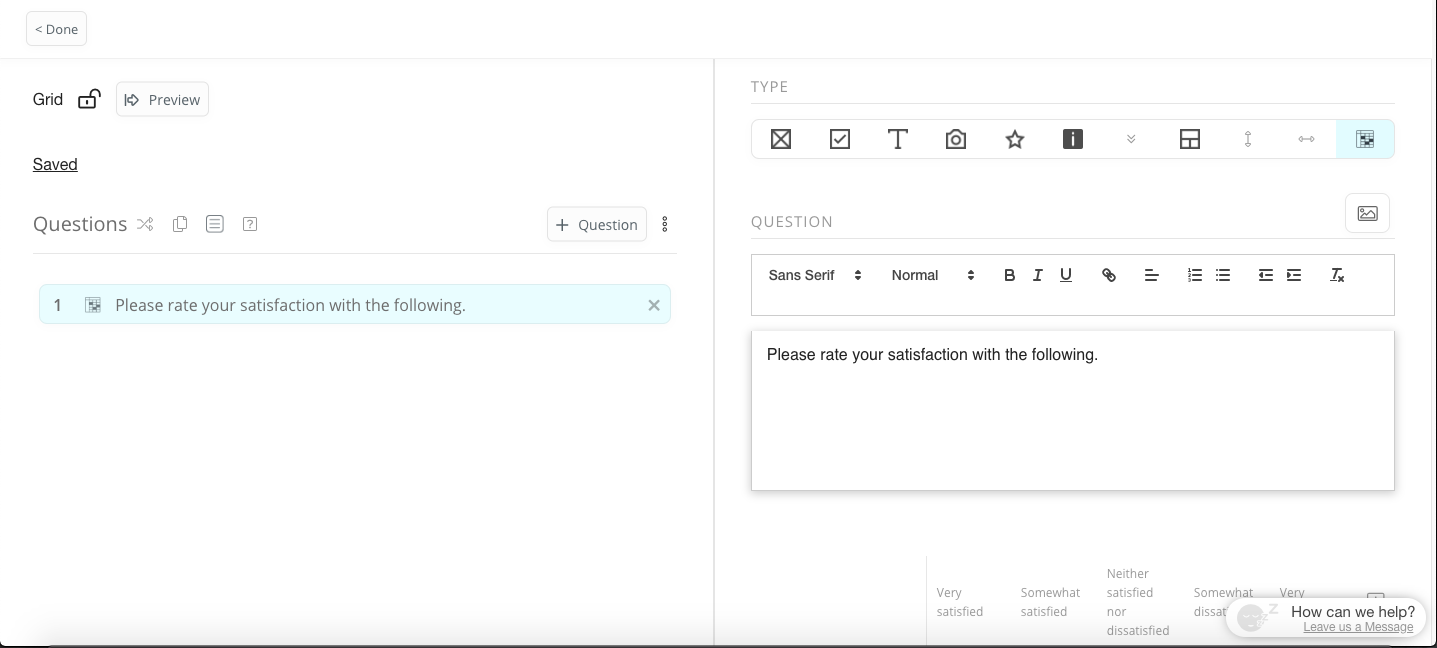Toggle italic formatting
This screenshot has width=1437, height=648.
pos(1037,275)
